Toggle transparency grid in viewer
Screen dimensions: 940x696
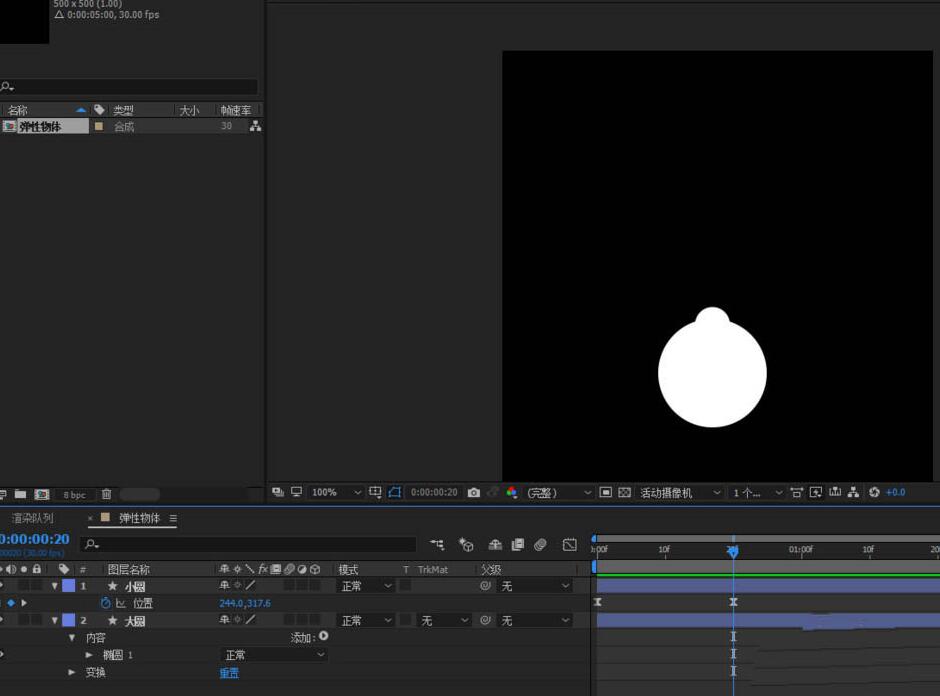[624, 493]
